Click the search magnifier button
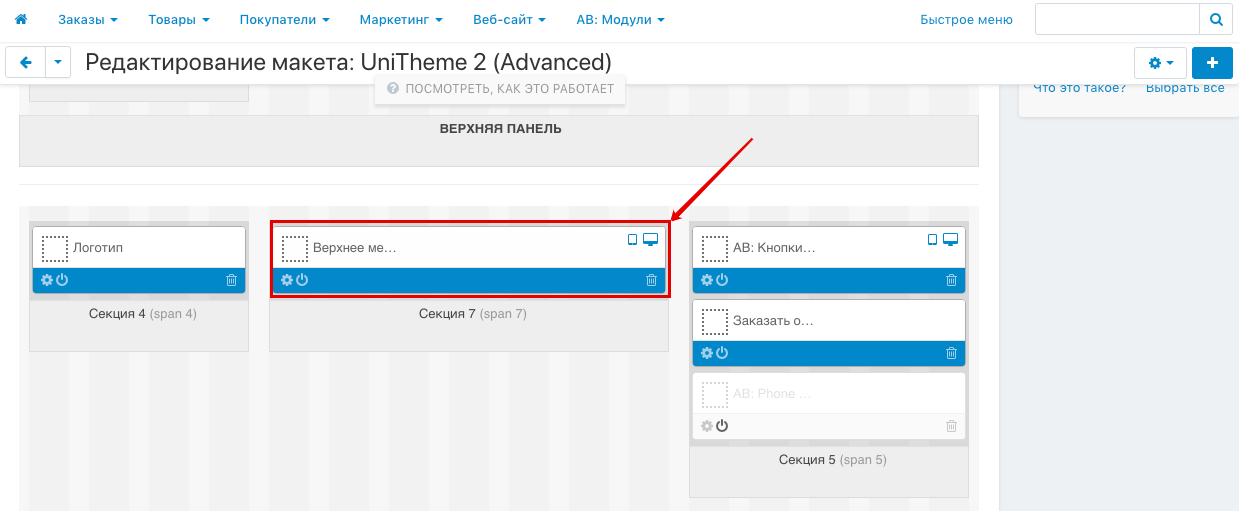The height and width of the screenshot is (511, 1239). tap(1215, 19)
